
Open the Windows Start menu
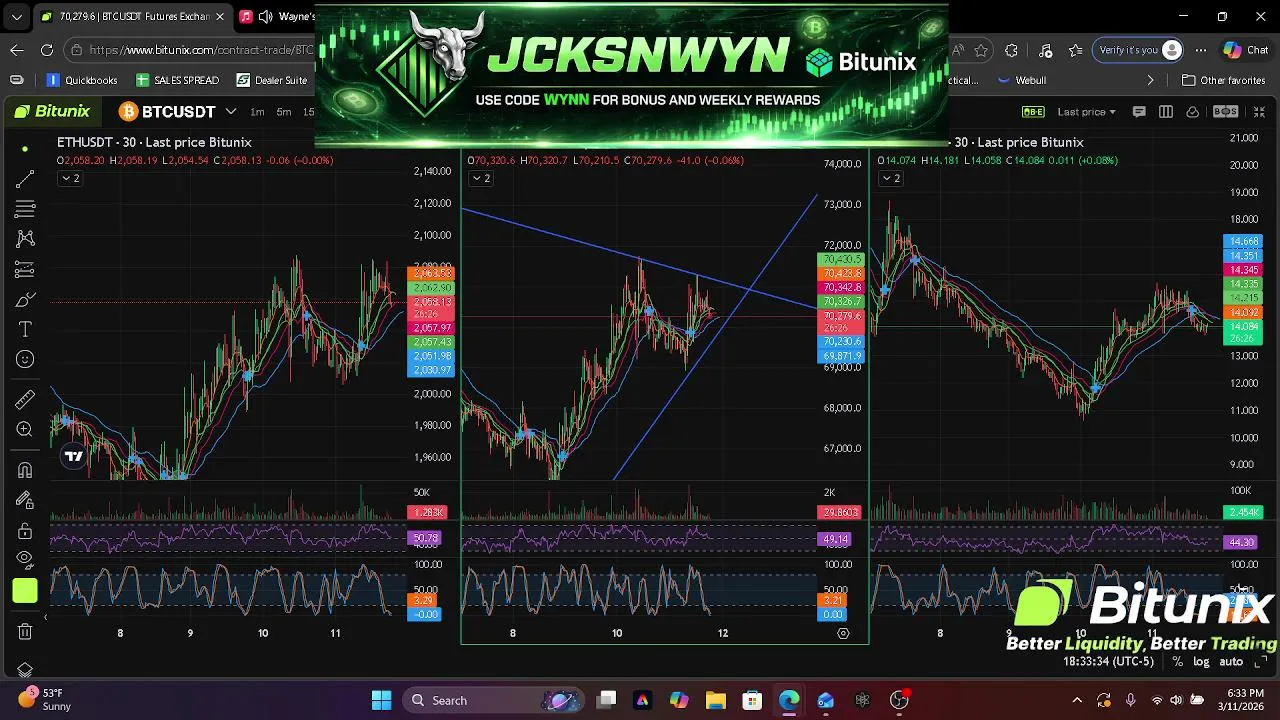[x=381, y=700]
